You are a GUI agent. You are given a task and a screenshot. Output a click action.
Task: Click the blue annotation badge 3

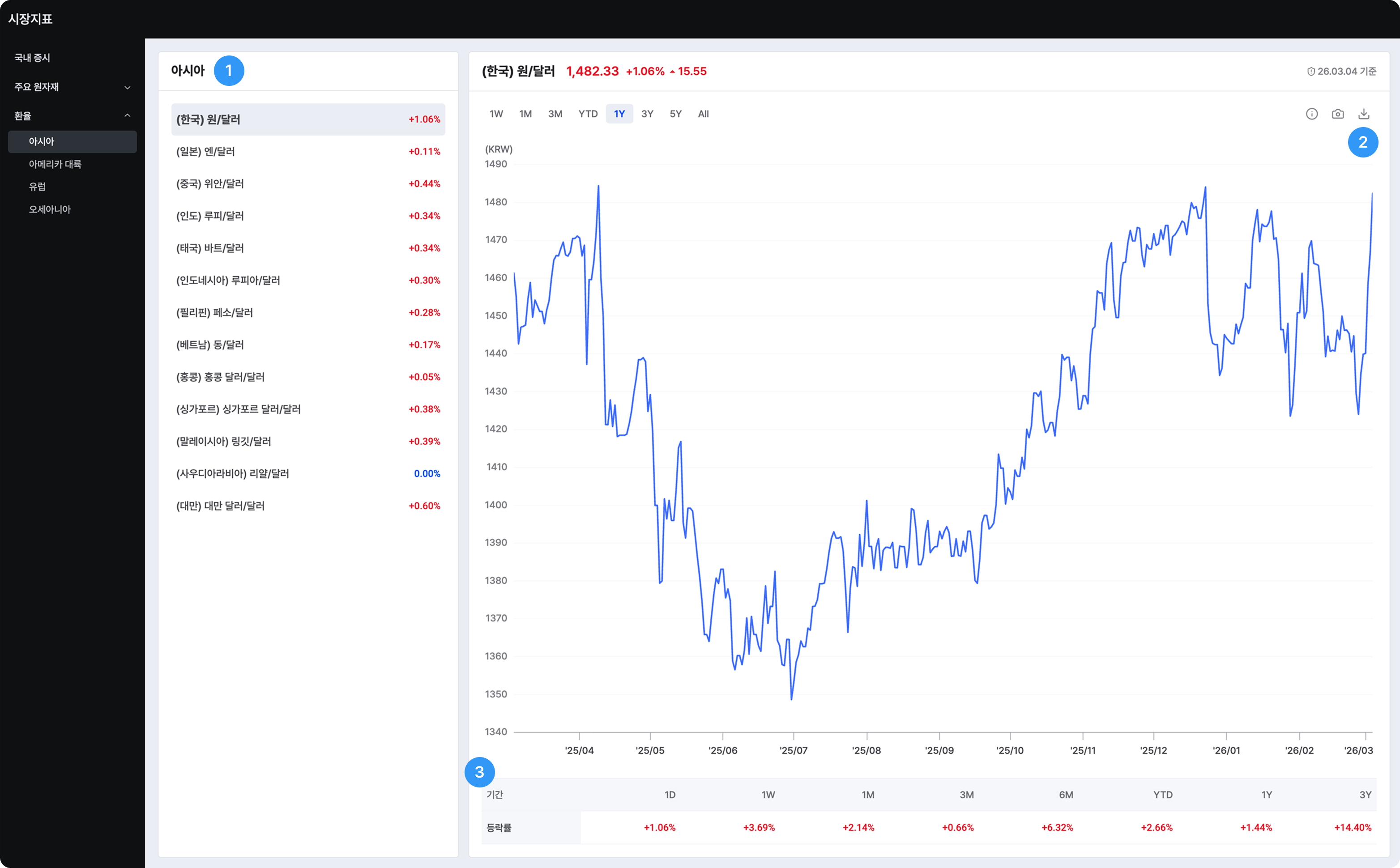point(479,772)
